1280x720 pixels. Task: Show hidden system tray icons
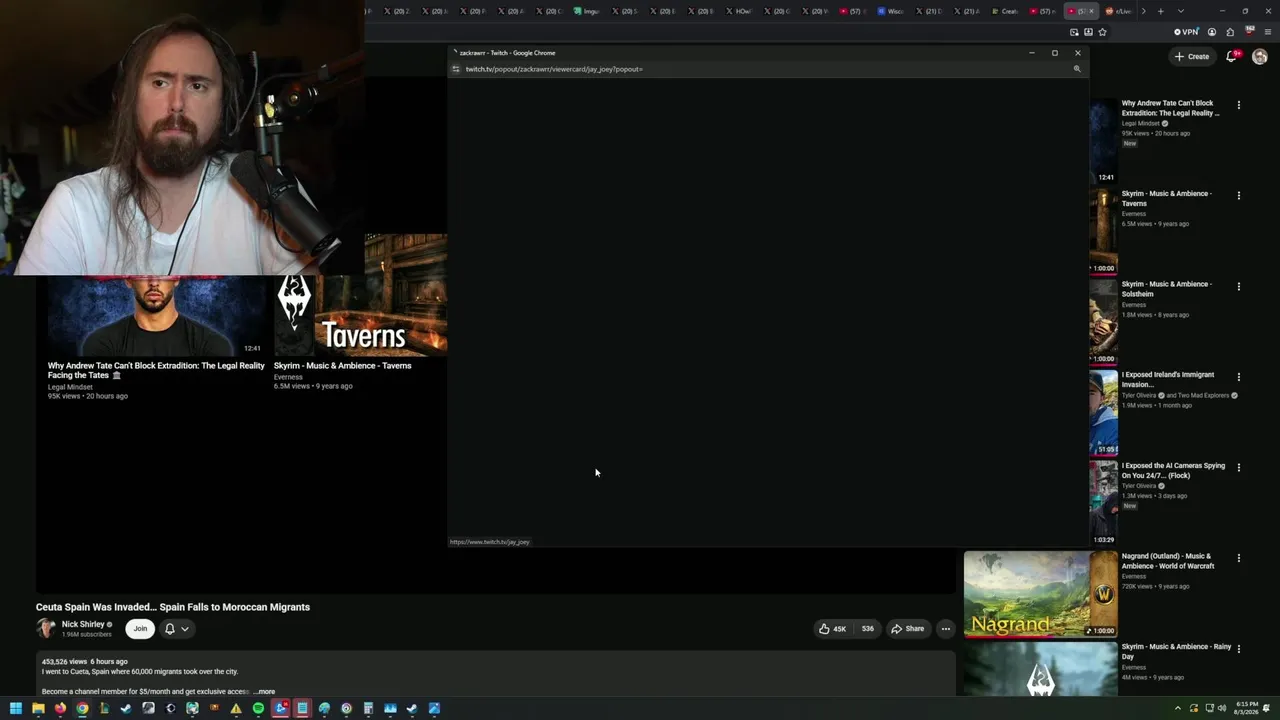[1177, 709]
